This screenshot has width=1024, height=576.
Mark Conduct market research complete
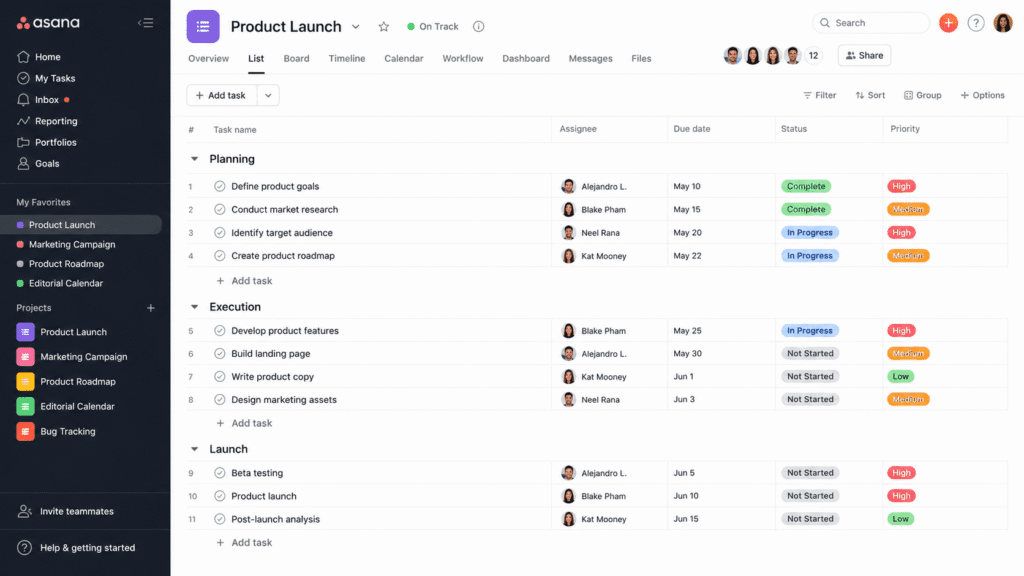(219, 210)
